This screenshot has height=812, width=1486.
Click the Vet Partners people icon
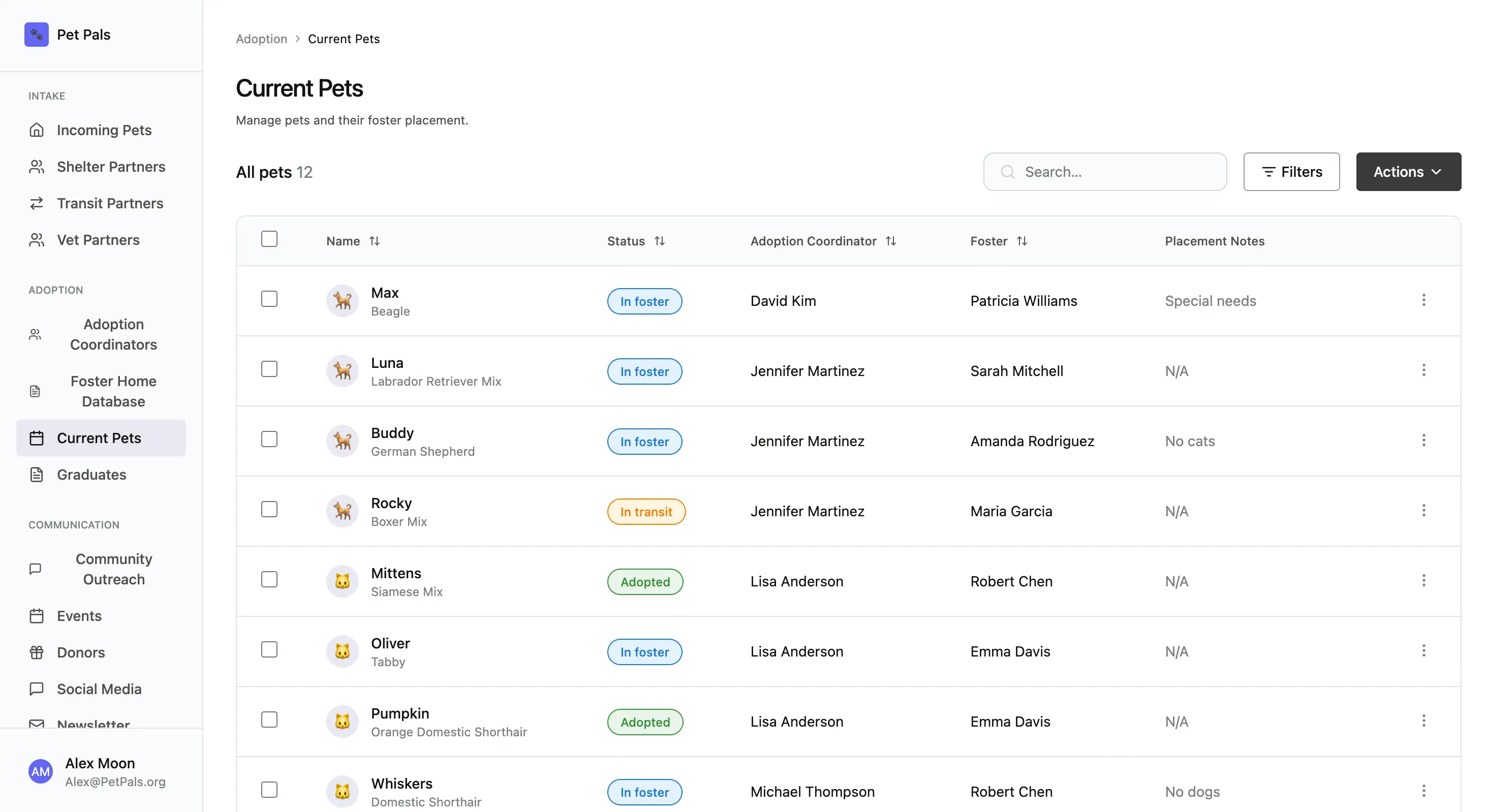click(x=37, y=240)
